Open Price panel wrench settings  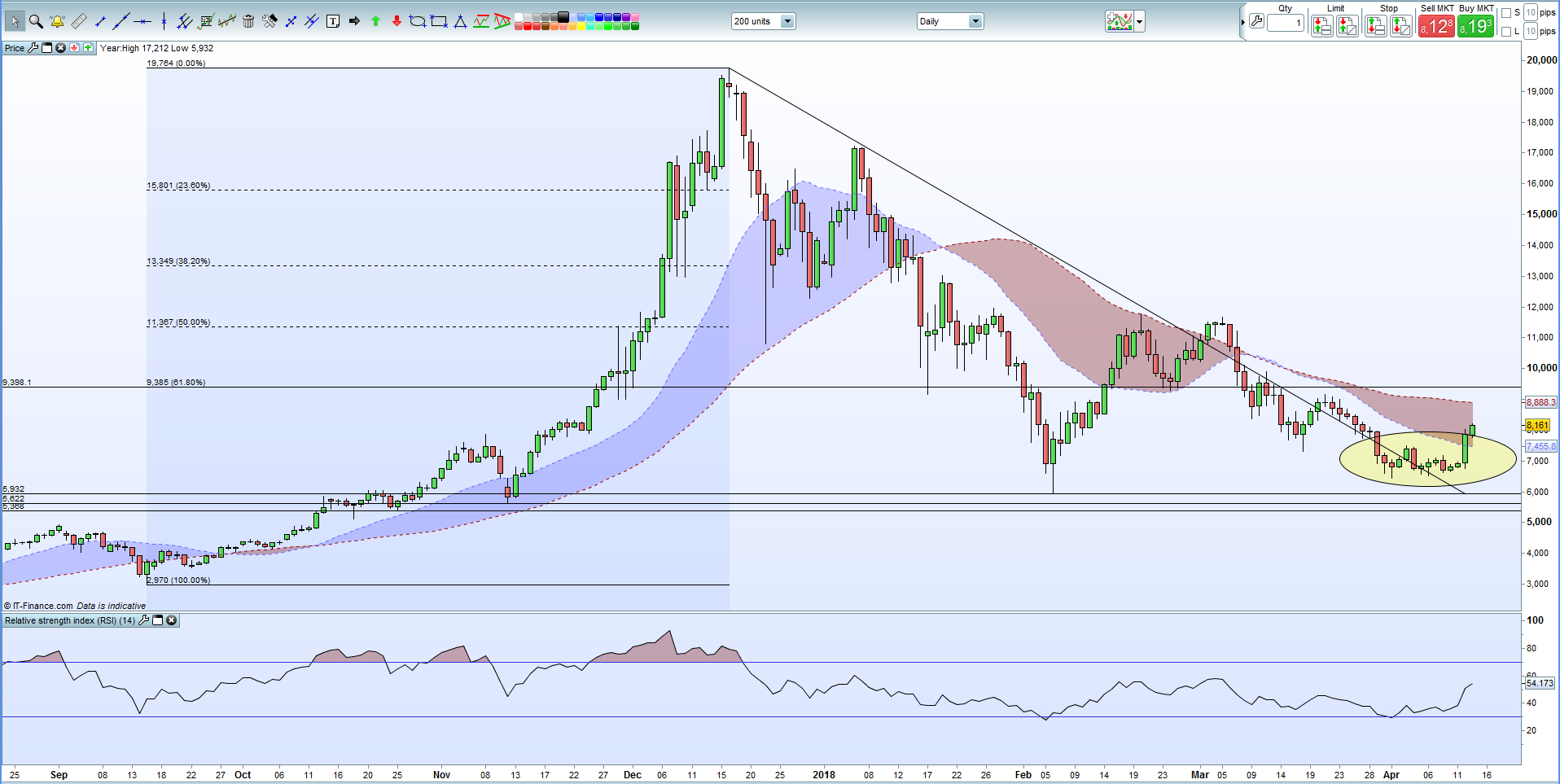(33, 48)
